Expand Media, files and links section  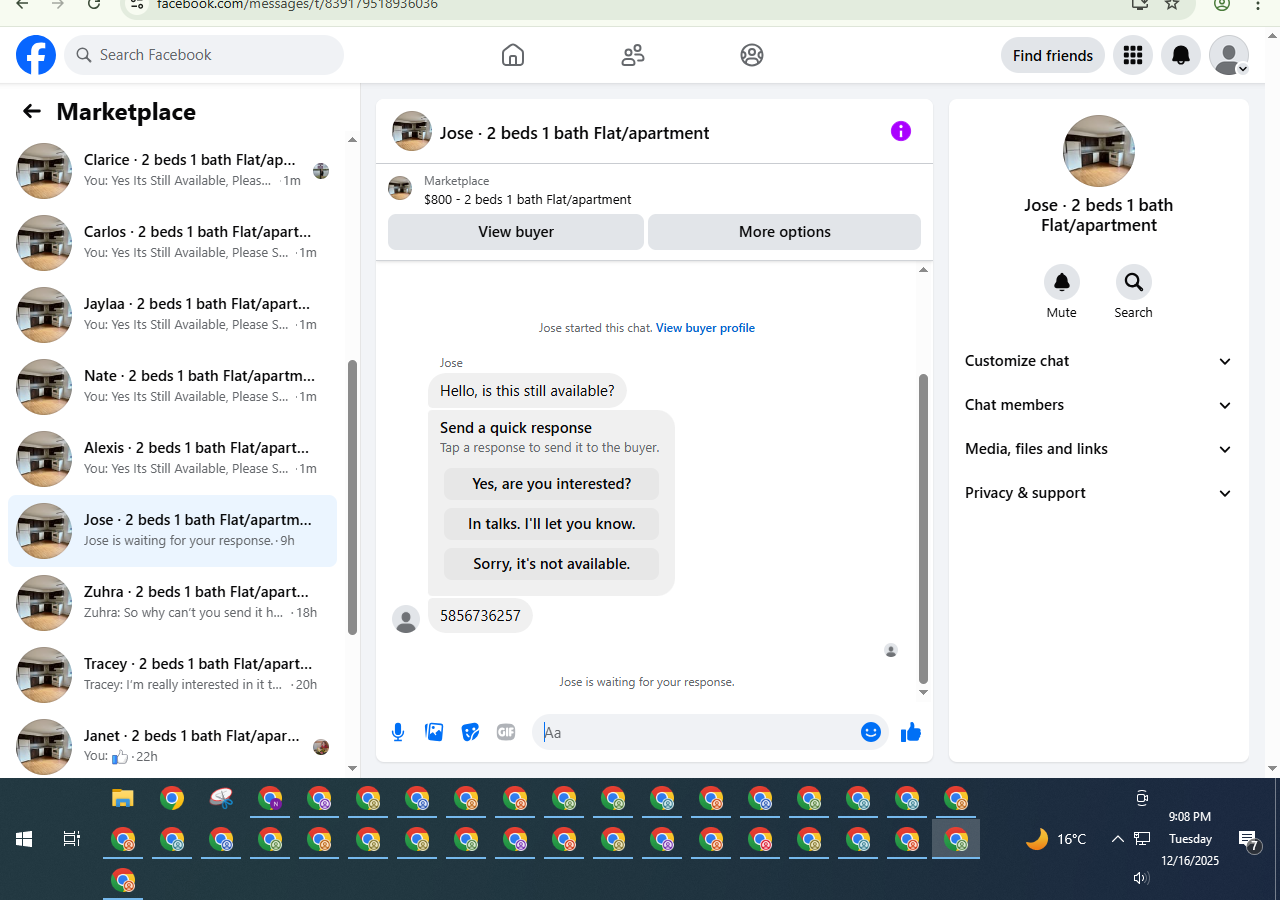[x=1099, y=449]
